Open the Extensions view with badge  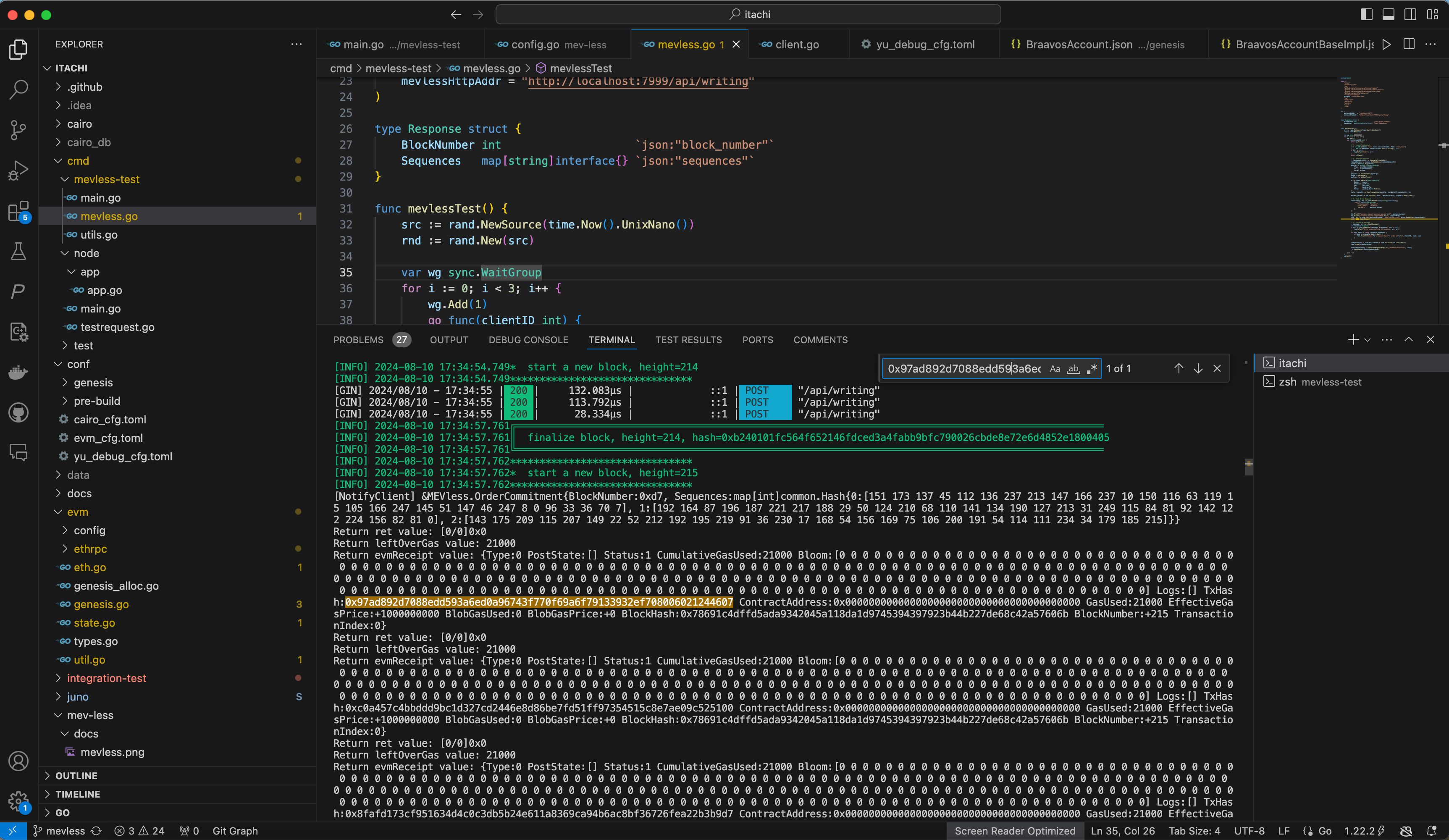click(x=18, y=211)
